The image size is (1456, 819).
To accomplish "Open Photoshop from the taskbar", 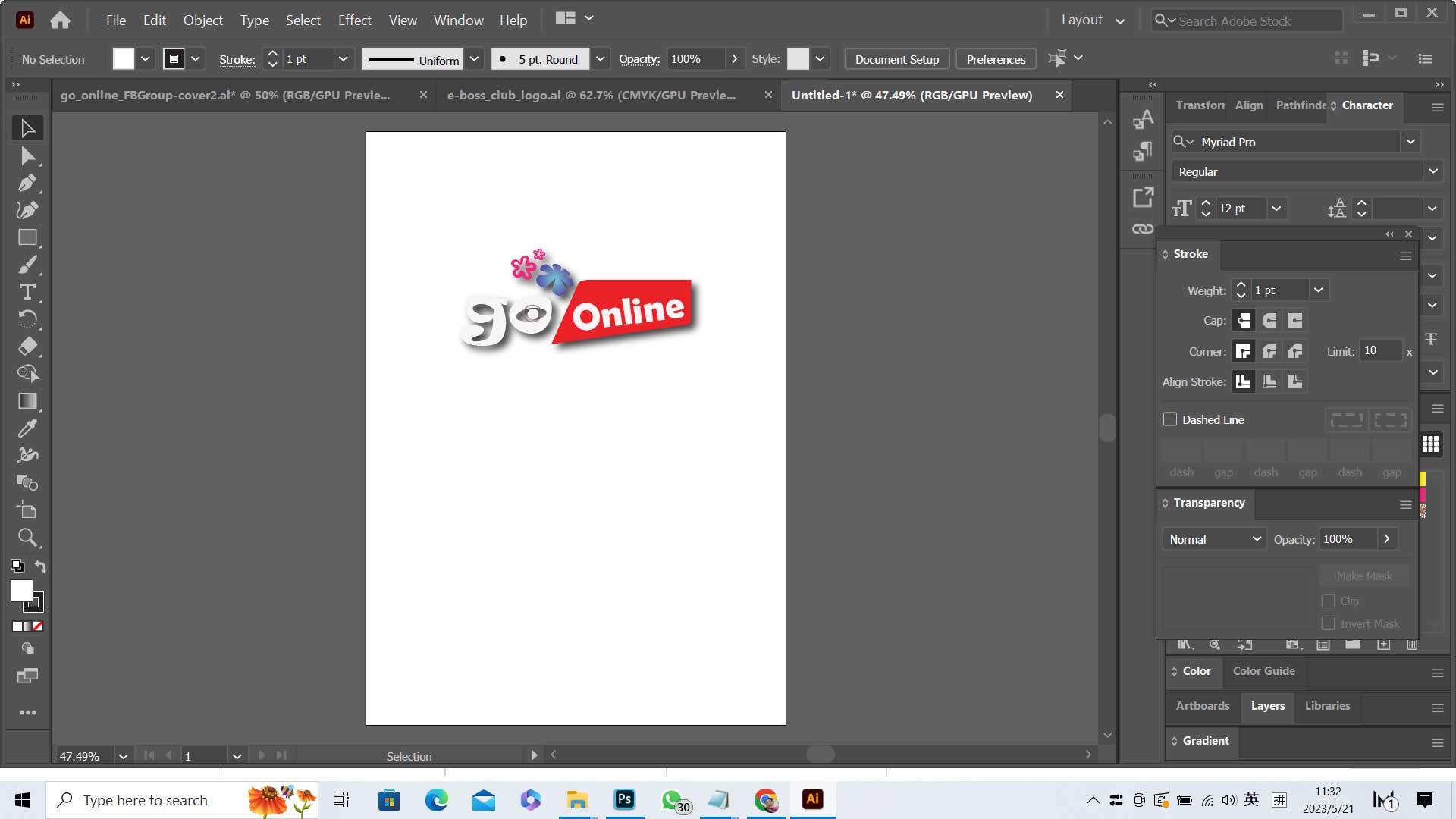I will 625,800.
